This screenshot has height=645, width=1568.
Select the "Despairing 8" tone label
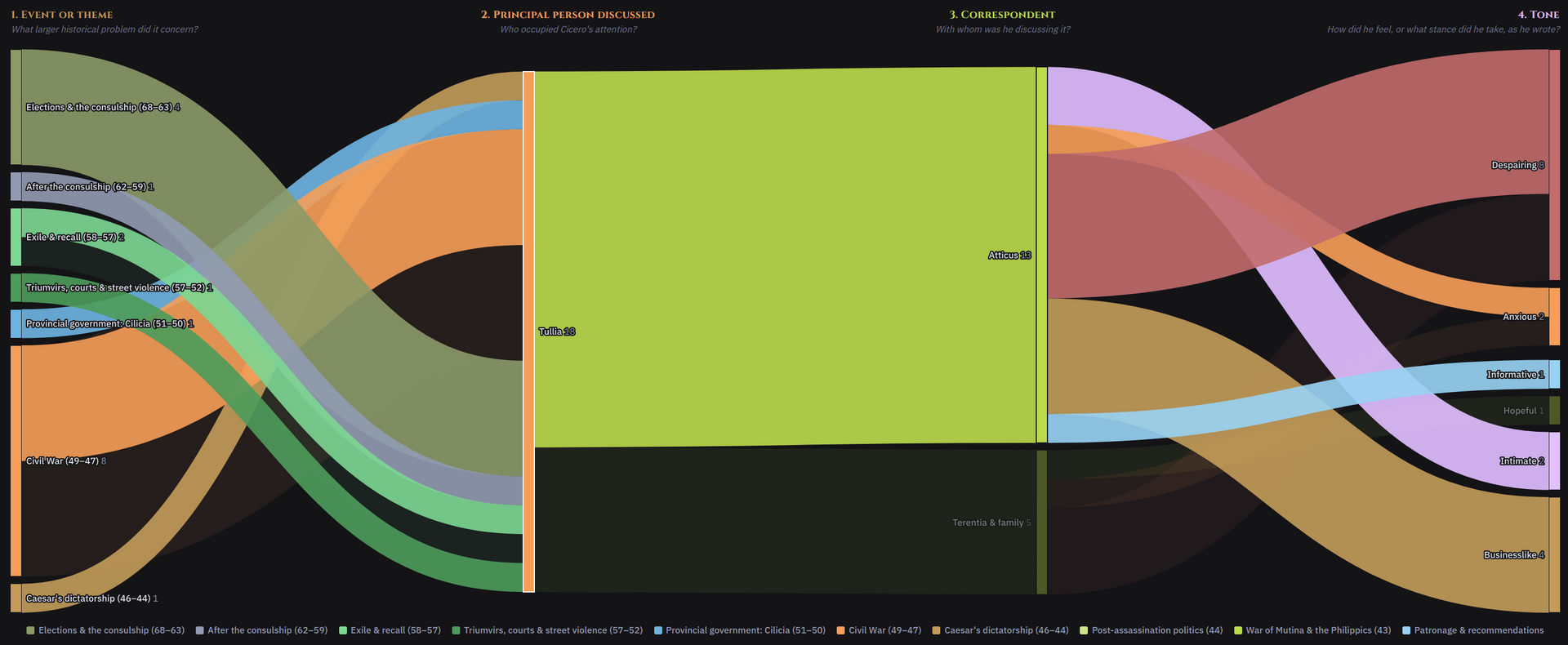[x=1517, y=165]
